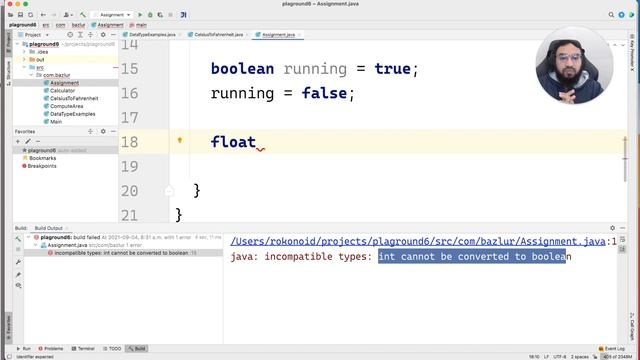
Task: Open the TODO tool window tab
Action: click(112, 349)
